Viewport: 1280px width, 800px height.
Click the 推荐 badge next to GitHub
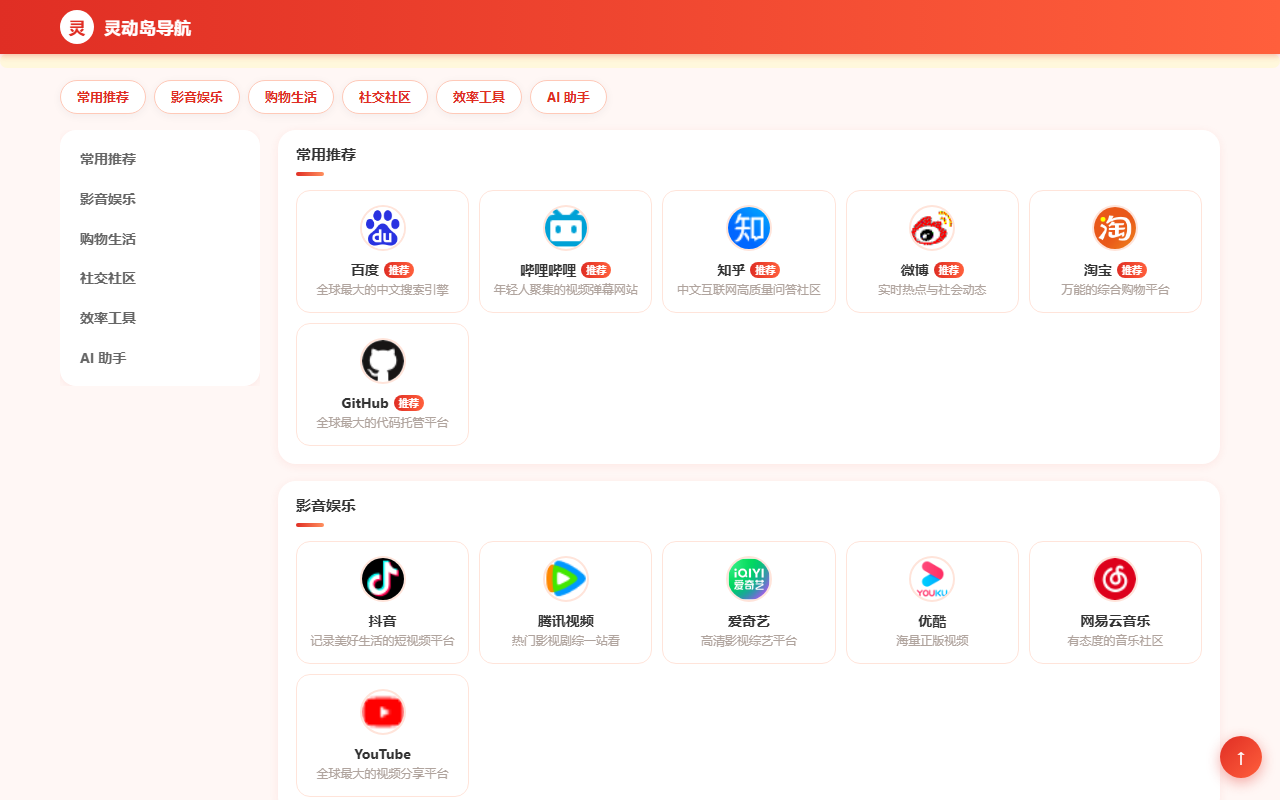pos(408,403)
